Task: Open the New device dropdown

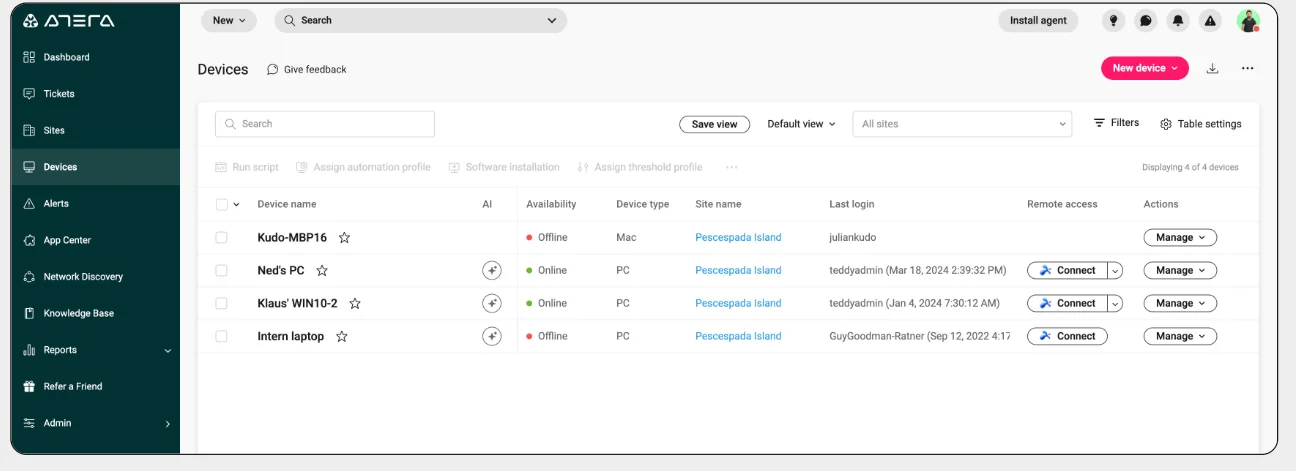Action: pyautogui.click(x=1145, y=68)
